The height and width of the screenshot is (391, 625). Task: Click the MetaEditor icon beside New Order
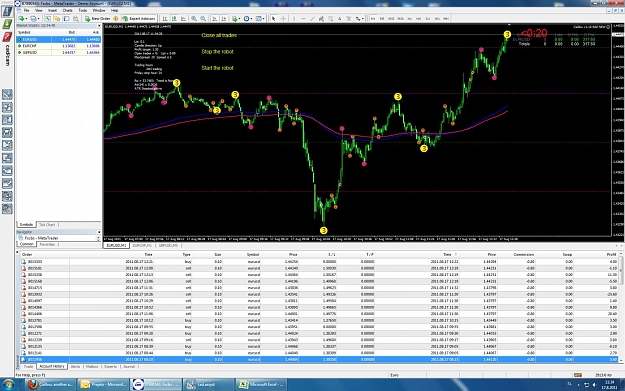click(116, 19)
